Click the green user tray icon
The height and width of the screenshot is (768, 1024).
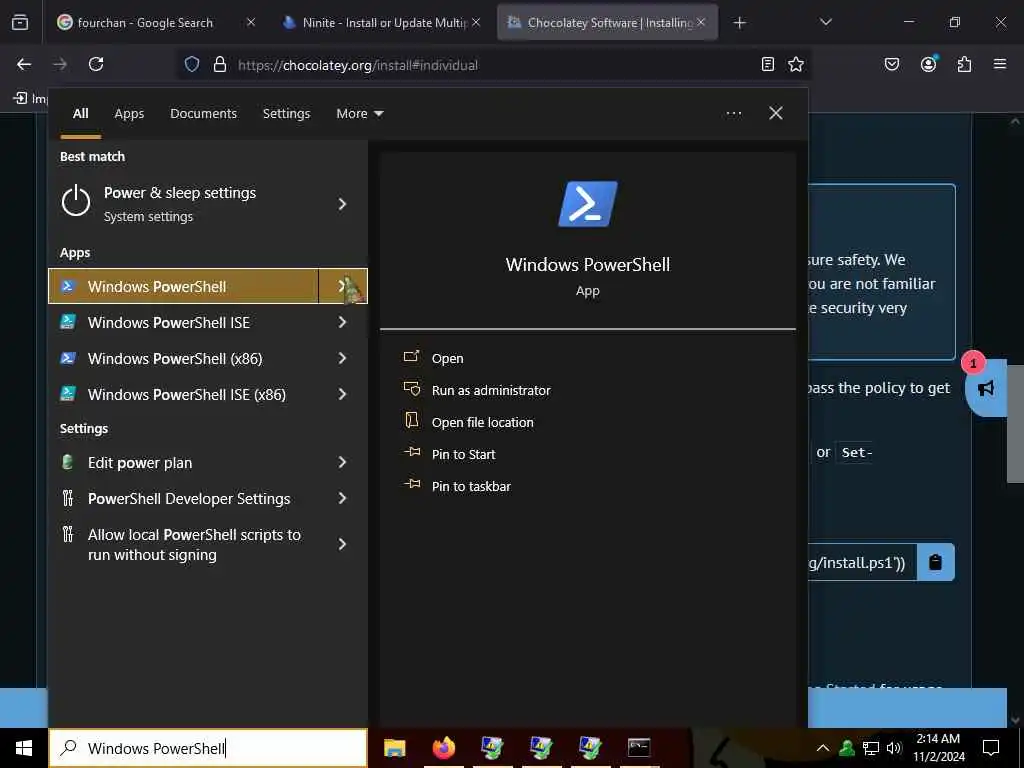click(x=847, y=748)
